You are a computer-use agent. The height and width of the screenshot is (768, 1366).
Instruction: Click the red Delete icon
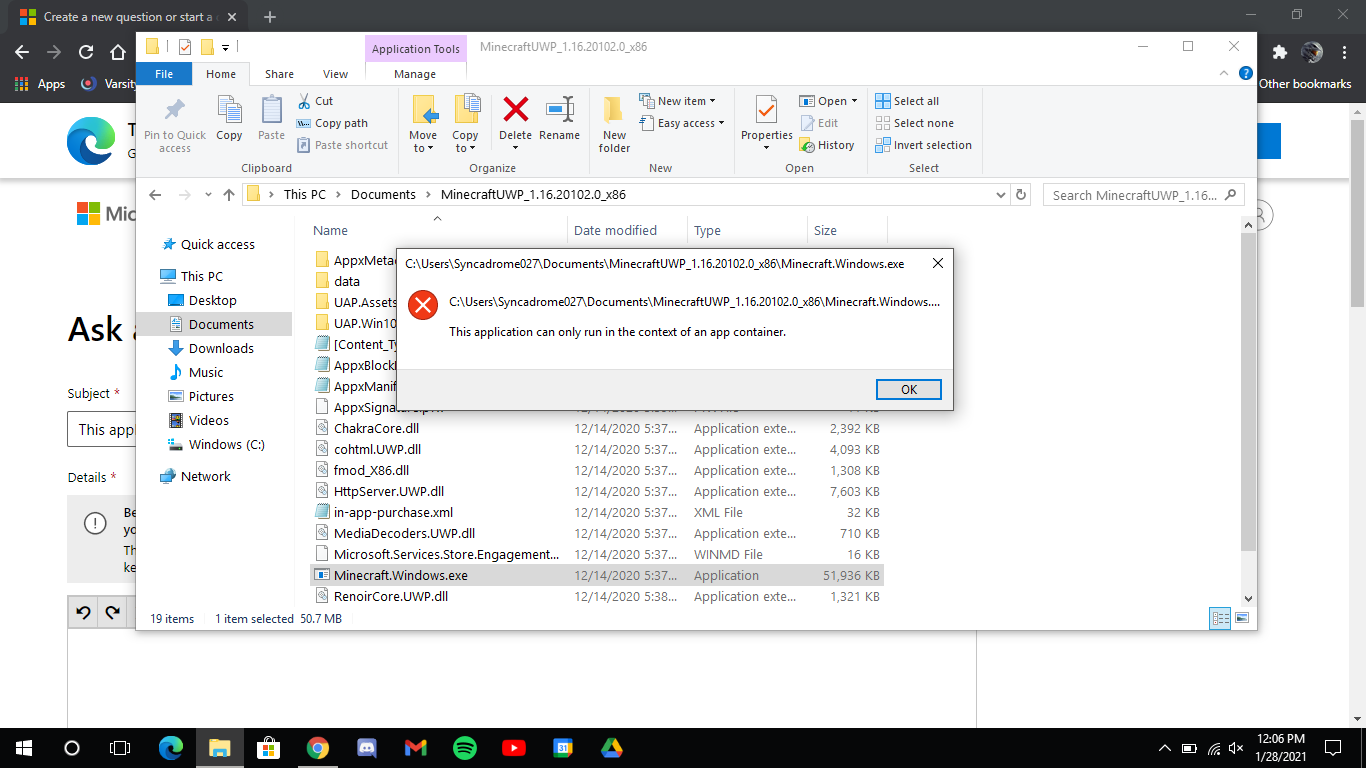(515, 113)
